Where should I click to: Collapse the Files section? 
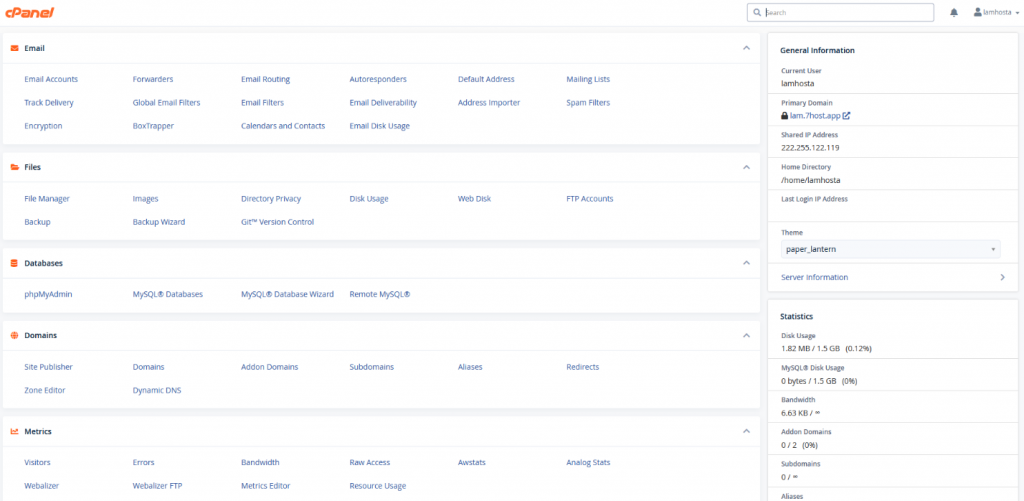(746, 167)
